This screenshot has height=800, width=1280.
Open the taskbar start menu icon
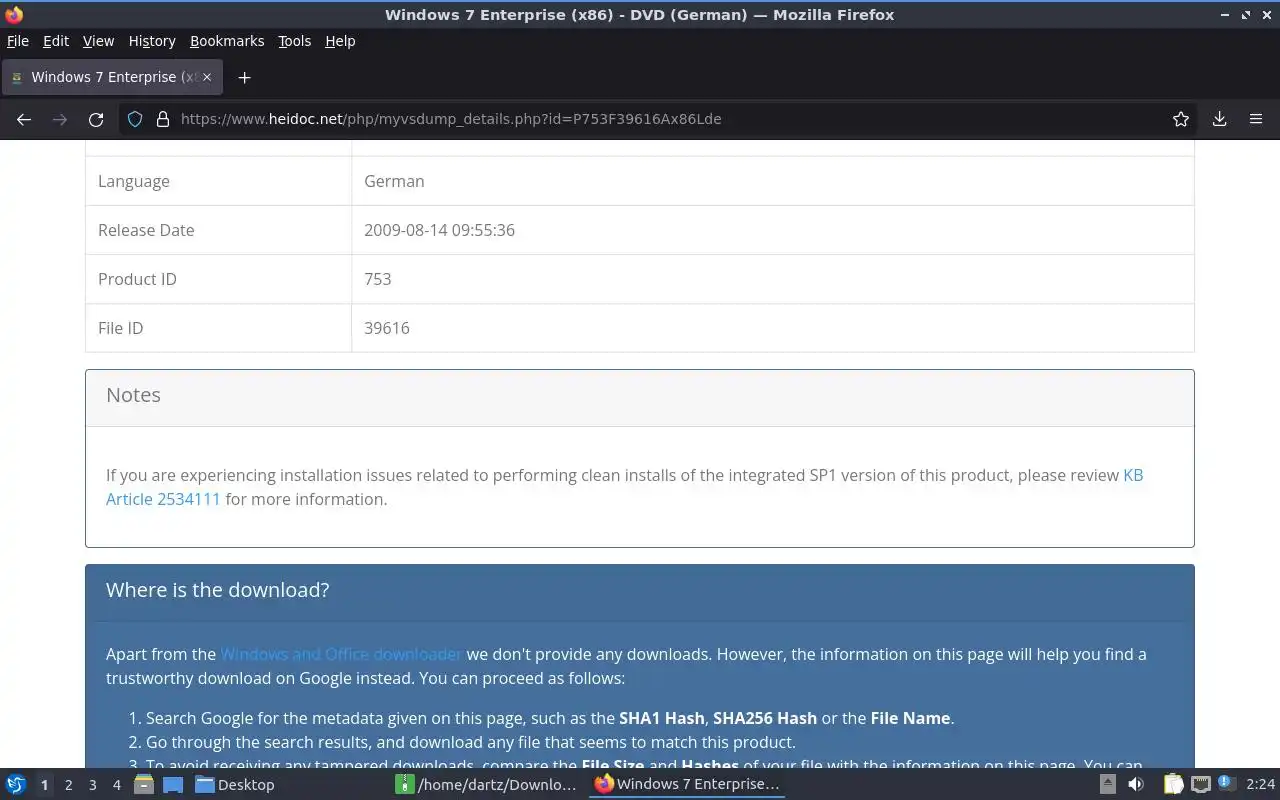16,784
